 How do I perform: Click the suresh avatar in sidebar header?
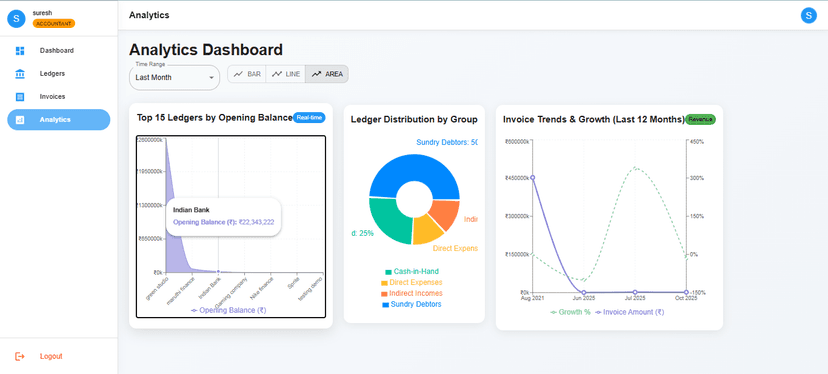pyautogui.click(x=16, y=18)
